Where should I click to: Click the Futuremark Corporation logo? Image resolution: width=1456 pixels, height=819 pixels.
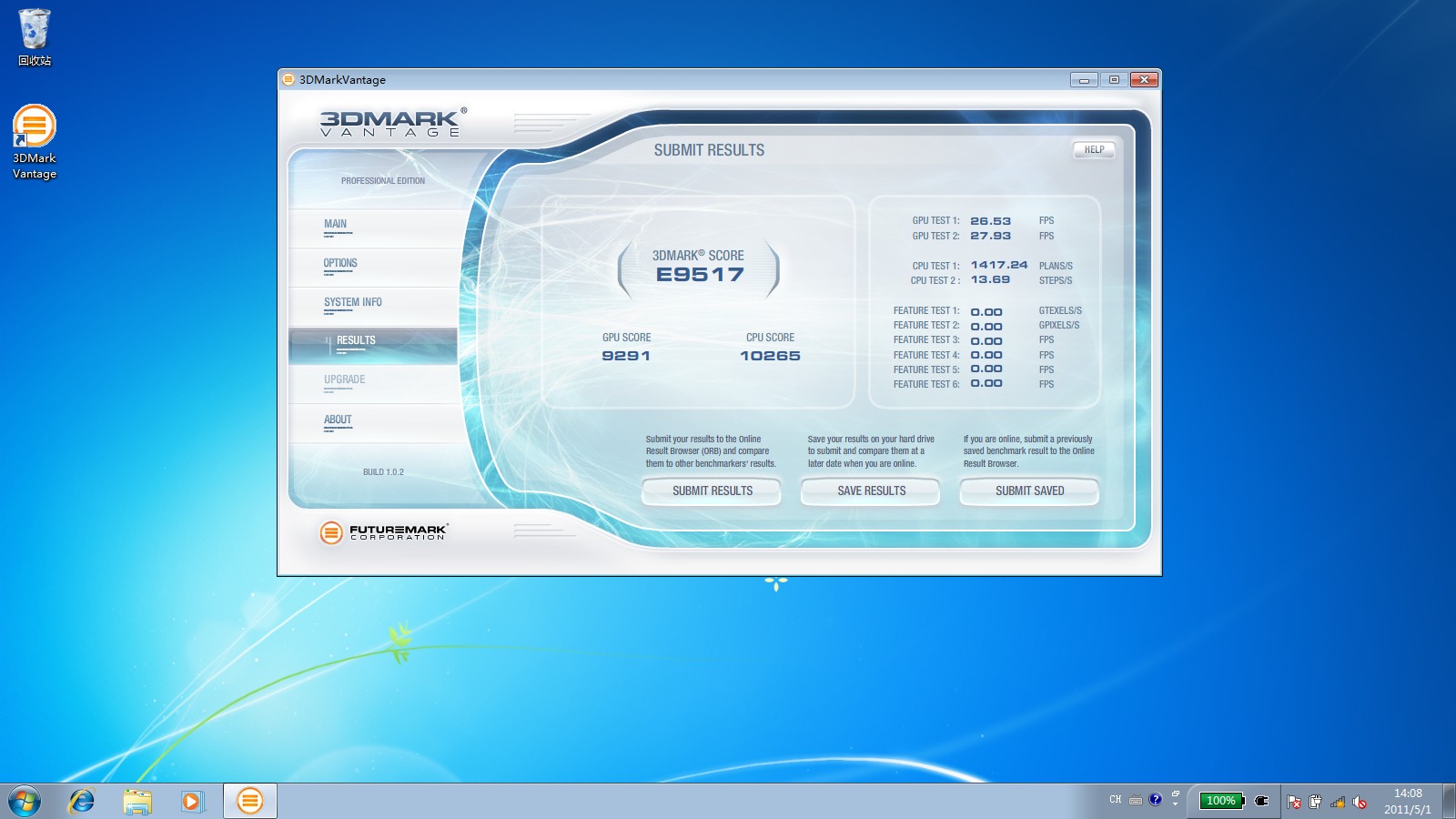[384, 532]
